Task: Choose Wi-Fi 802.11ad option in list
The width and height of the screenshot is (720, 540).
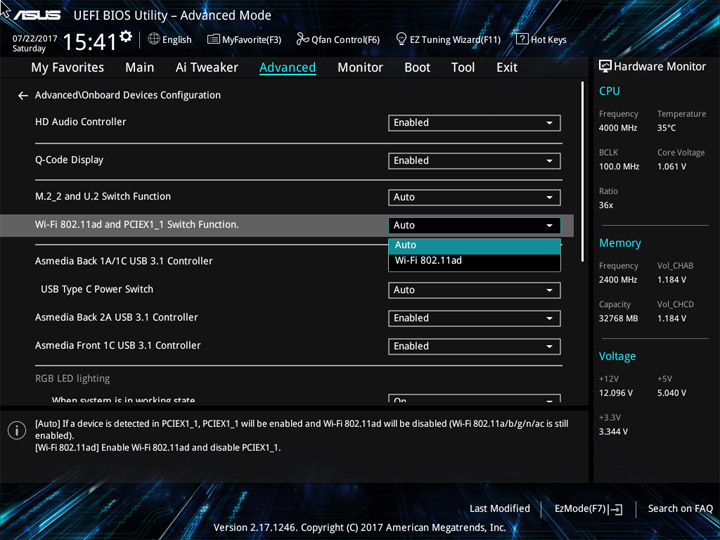Action: point(474,261)
